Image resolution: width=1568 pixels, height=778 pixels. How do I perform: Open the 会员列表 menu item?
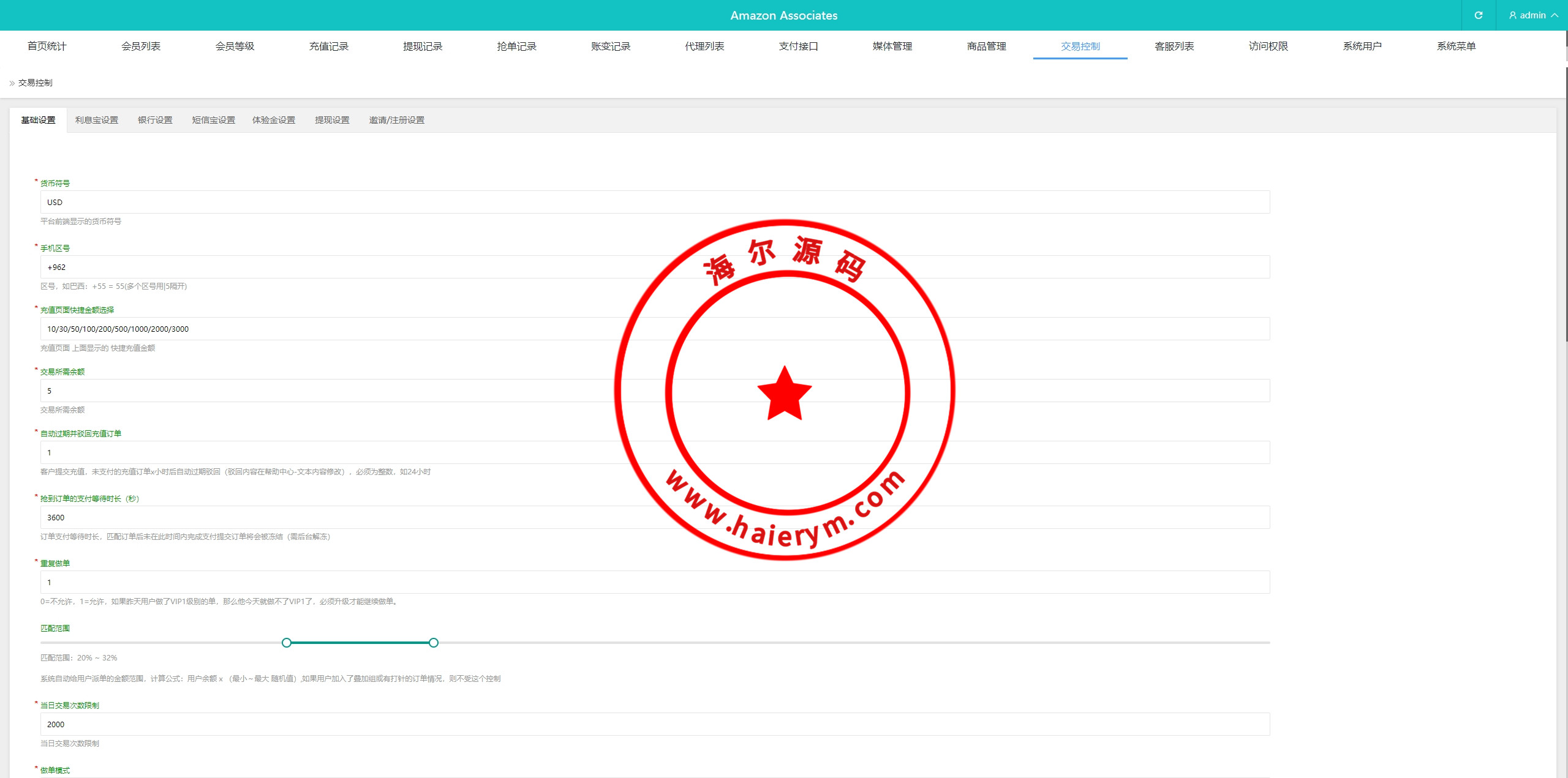pos(141,47)
